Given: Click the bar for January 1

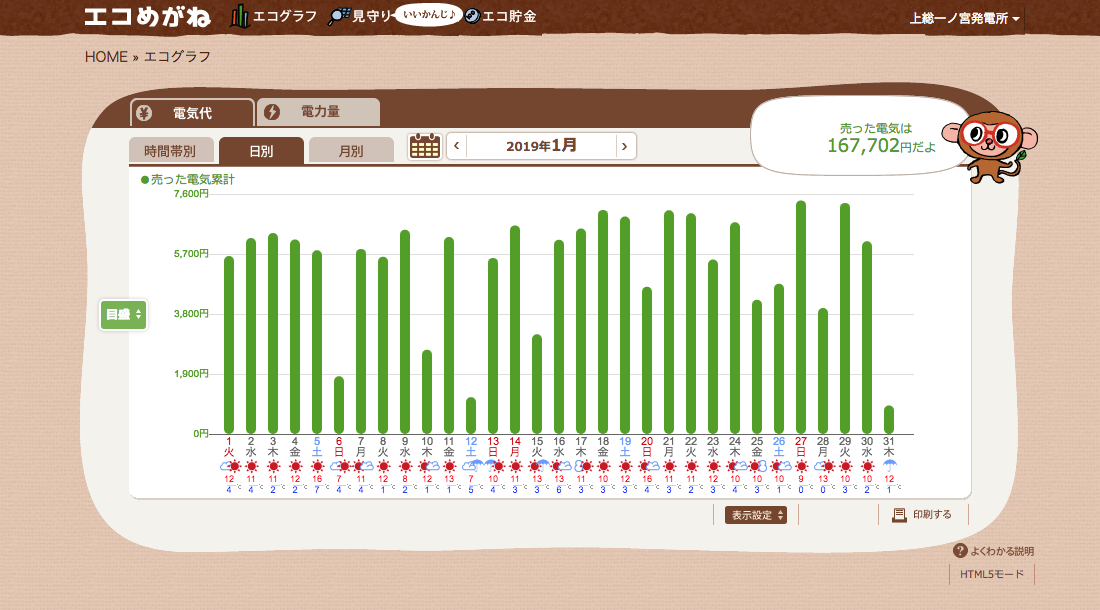Looking at the screenshot, I should click(229, 345).
